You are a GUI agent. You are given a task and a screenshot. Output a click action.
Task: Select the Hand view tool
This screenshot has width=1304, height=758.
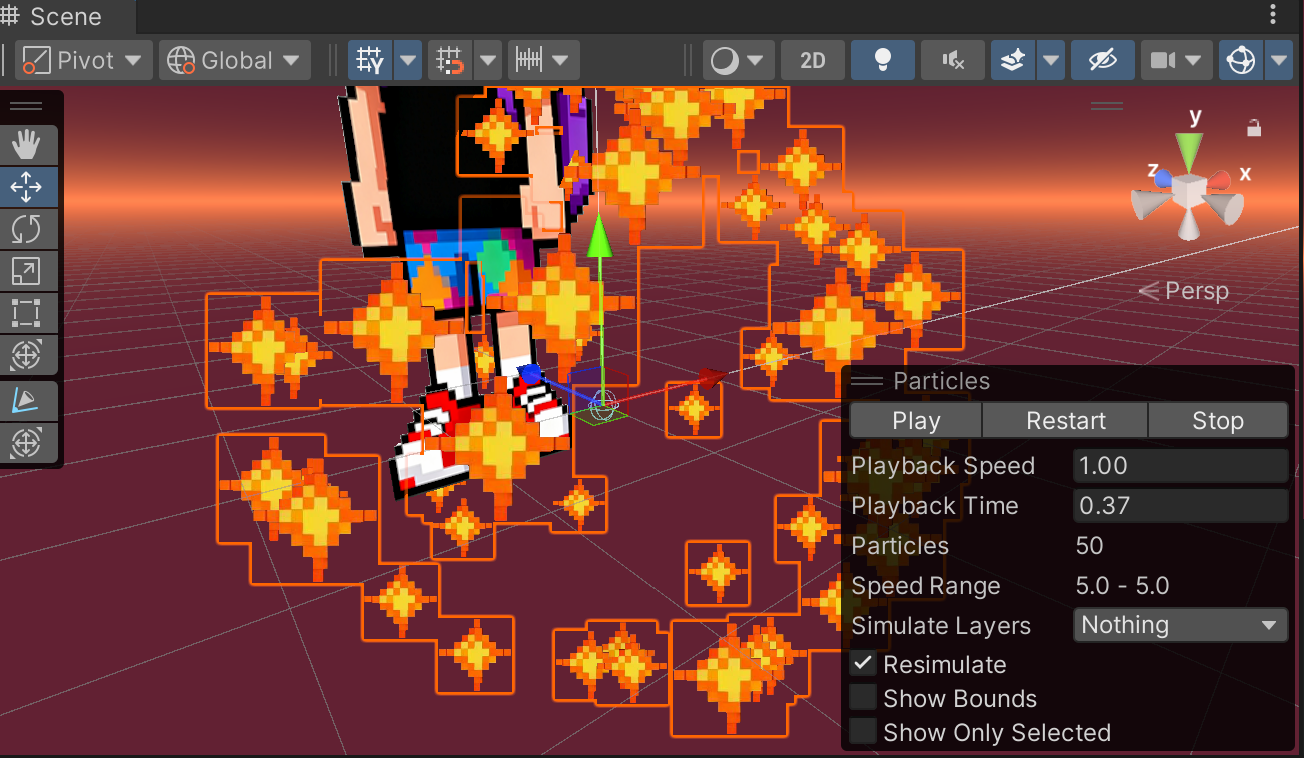[26, 146]
